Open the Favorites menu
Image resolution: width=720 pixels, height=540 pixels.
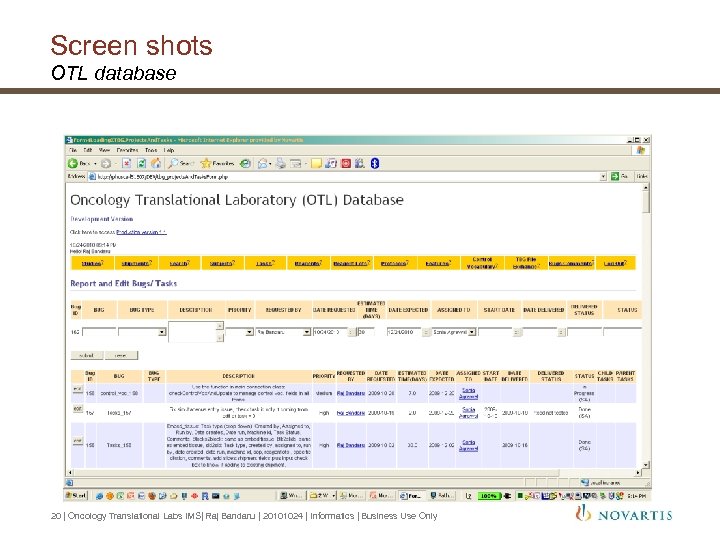point(127,150)
